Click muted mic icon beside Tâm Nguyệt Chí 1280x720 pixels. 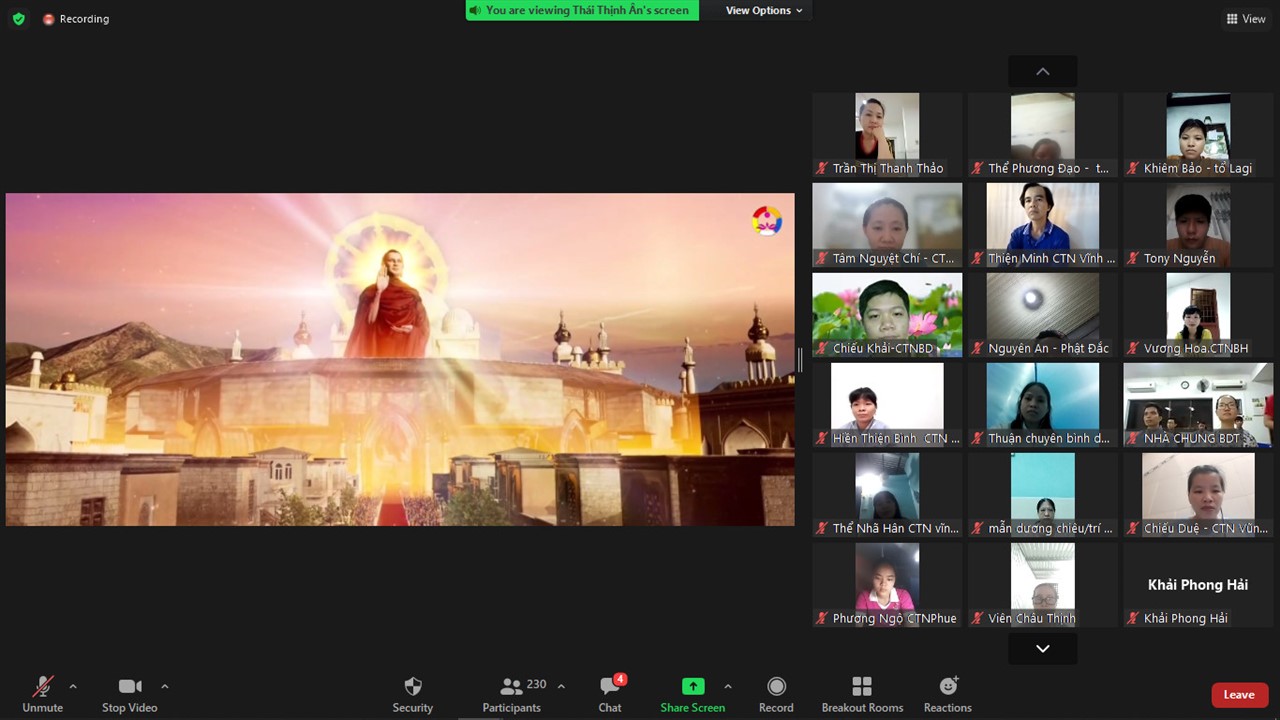(822, 258)
